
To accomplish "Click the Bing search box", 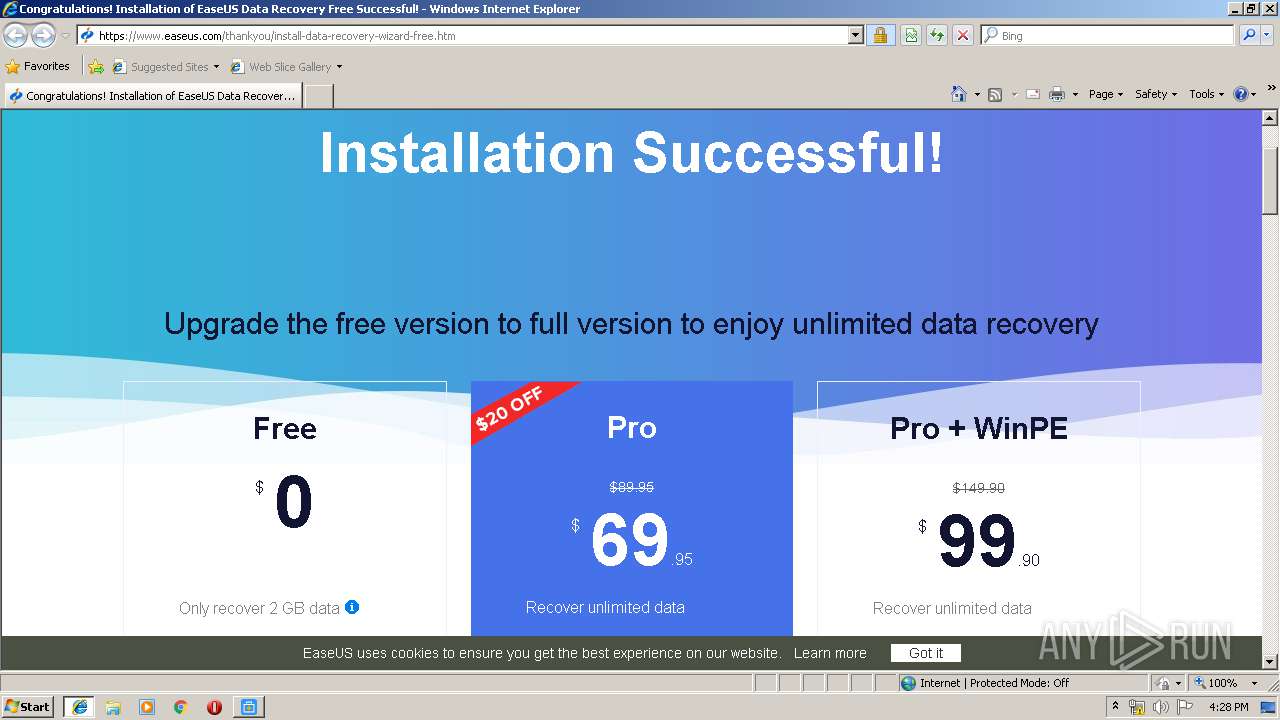I will click(1107, 35).
